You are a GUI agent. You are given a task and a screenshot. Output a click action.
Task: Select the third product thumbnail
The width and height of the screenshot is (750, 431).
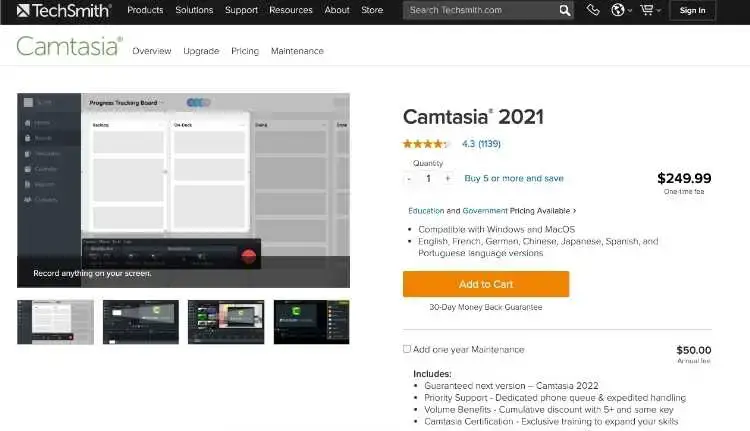226,322
